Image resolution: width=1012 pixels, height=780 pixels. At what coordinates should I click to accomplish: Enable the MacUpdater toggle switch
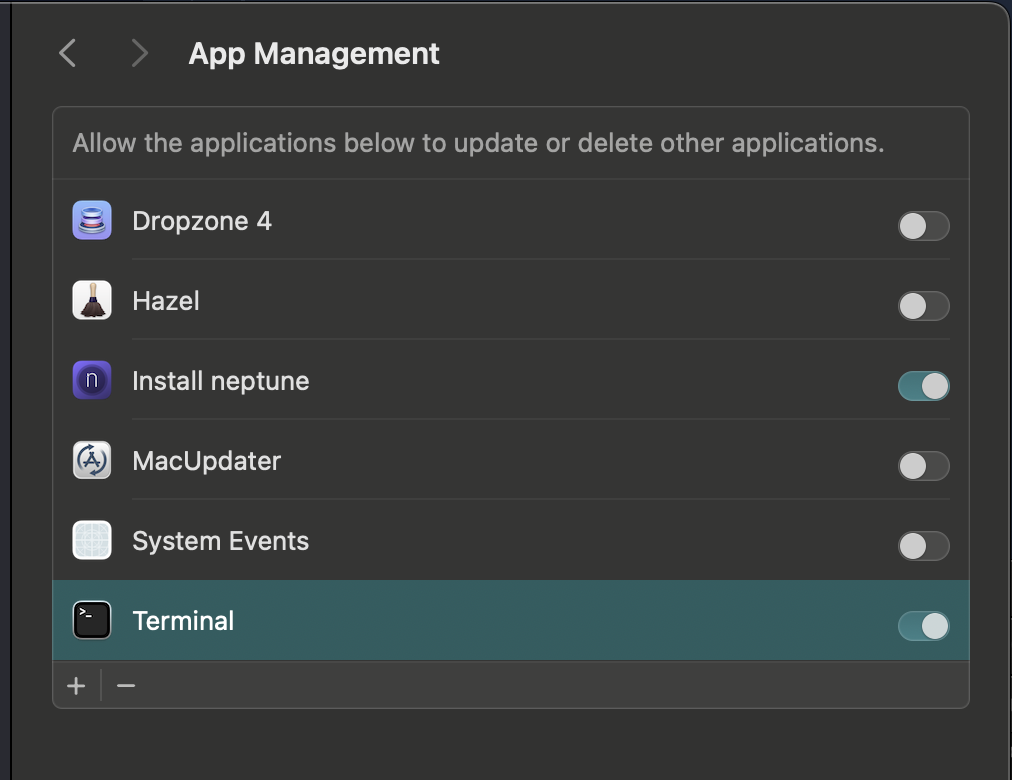923,466
